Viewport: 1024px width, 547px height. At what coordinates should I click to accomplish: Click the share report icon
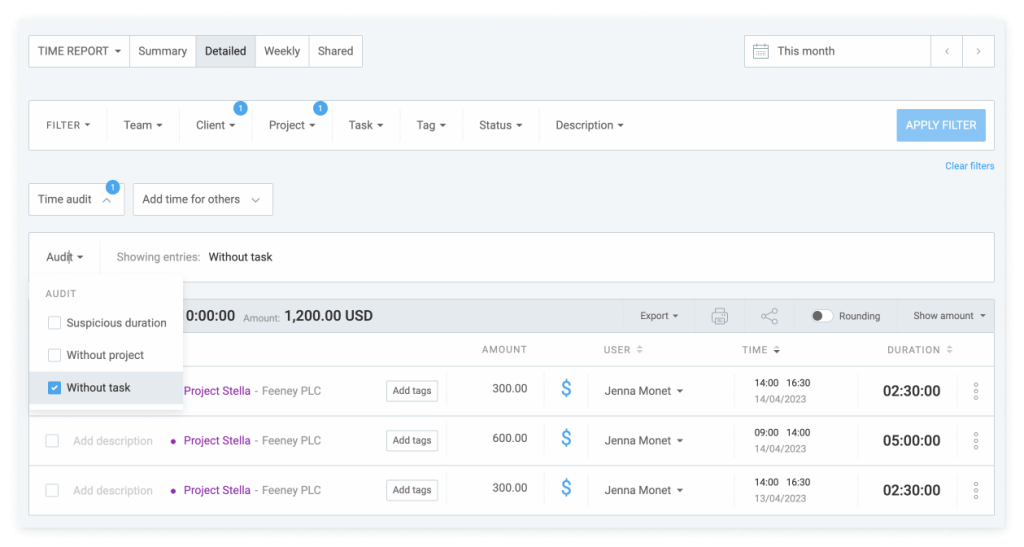click(769, 316)
